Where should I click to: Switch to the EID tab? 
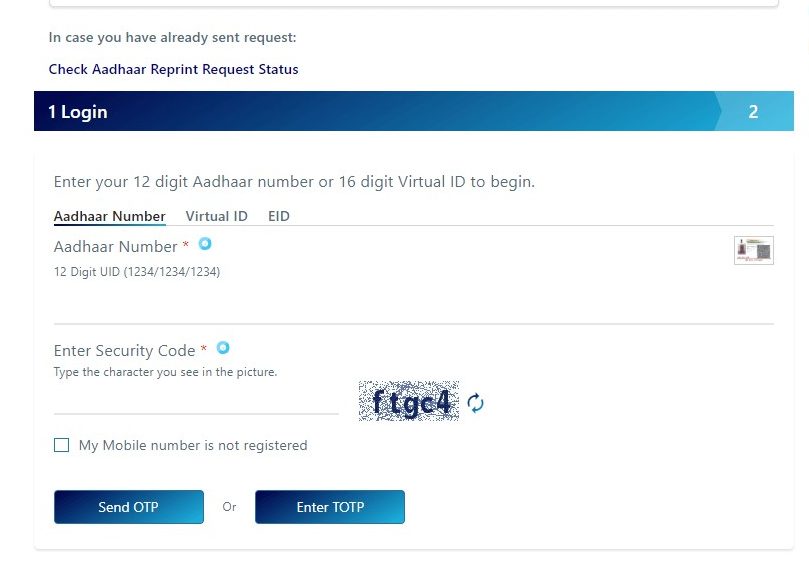(279, 216)
